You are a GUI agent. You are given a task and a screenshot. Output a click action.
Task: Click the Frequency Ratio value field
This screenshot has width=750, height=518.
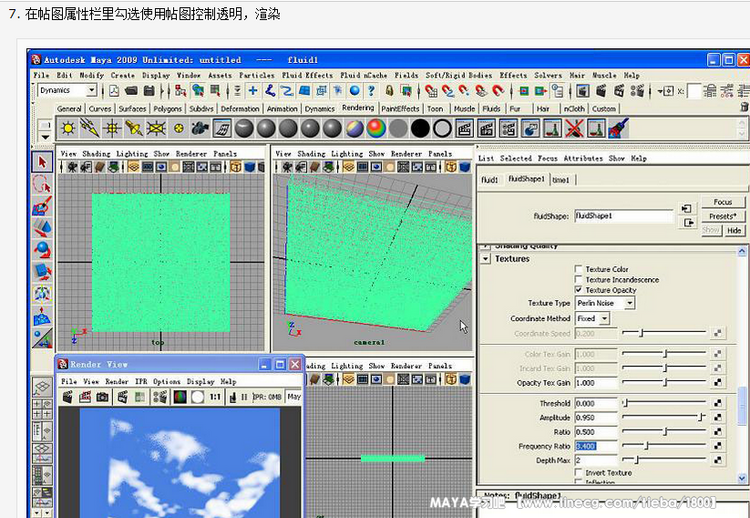(x=596, y=446)
